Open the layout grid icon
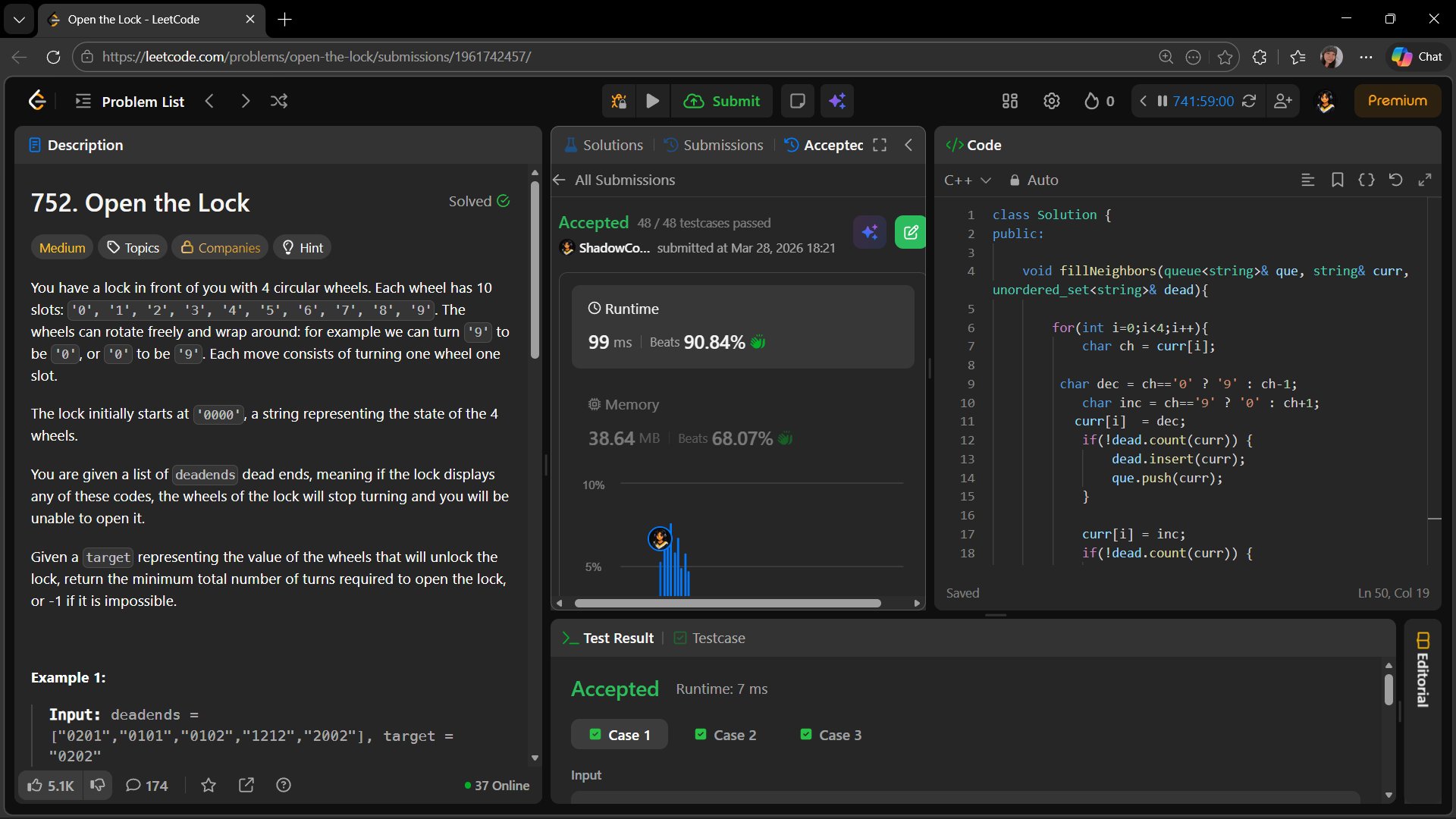This screenshot has height=819, width=1456. pos(1009,101)
